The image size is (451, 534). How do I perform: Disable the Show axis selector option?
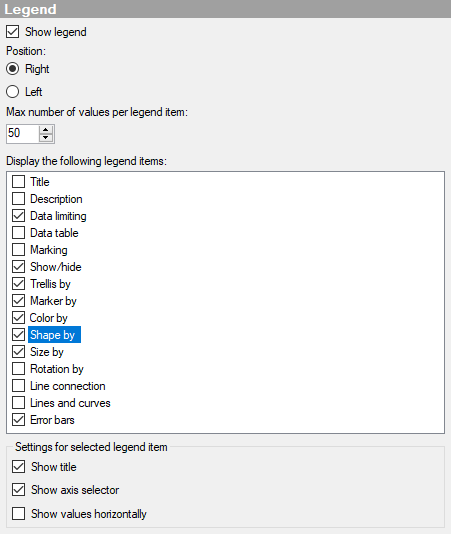click(18, 490)
